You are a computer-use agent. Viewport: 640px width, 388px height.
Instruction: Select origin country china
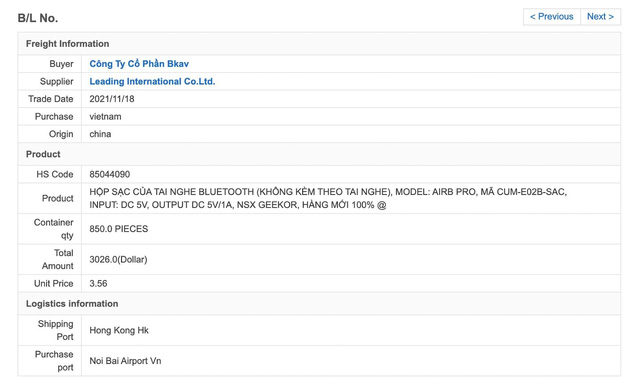(x=100, y=134)
